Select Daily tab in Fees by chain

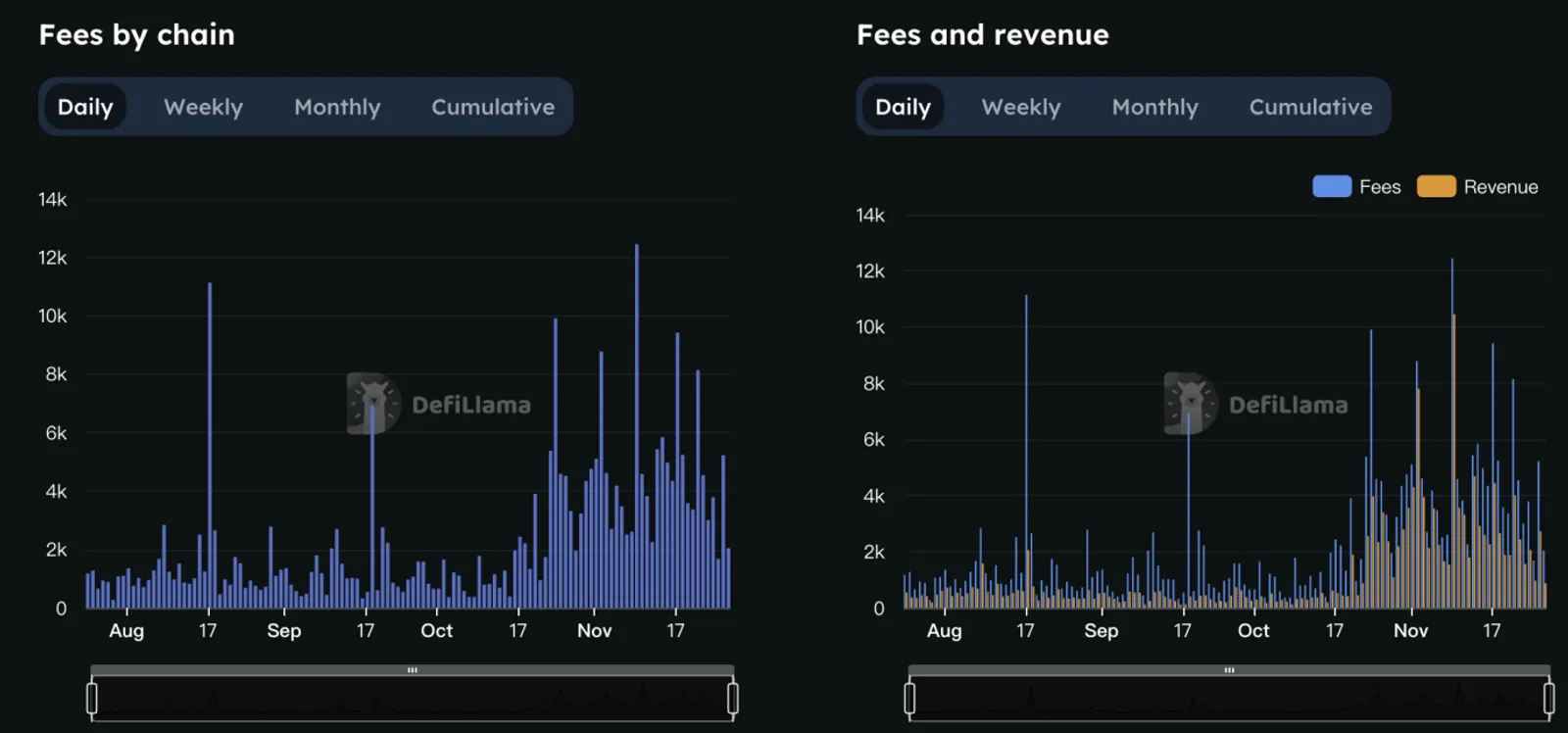[85, 107]
